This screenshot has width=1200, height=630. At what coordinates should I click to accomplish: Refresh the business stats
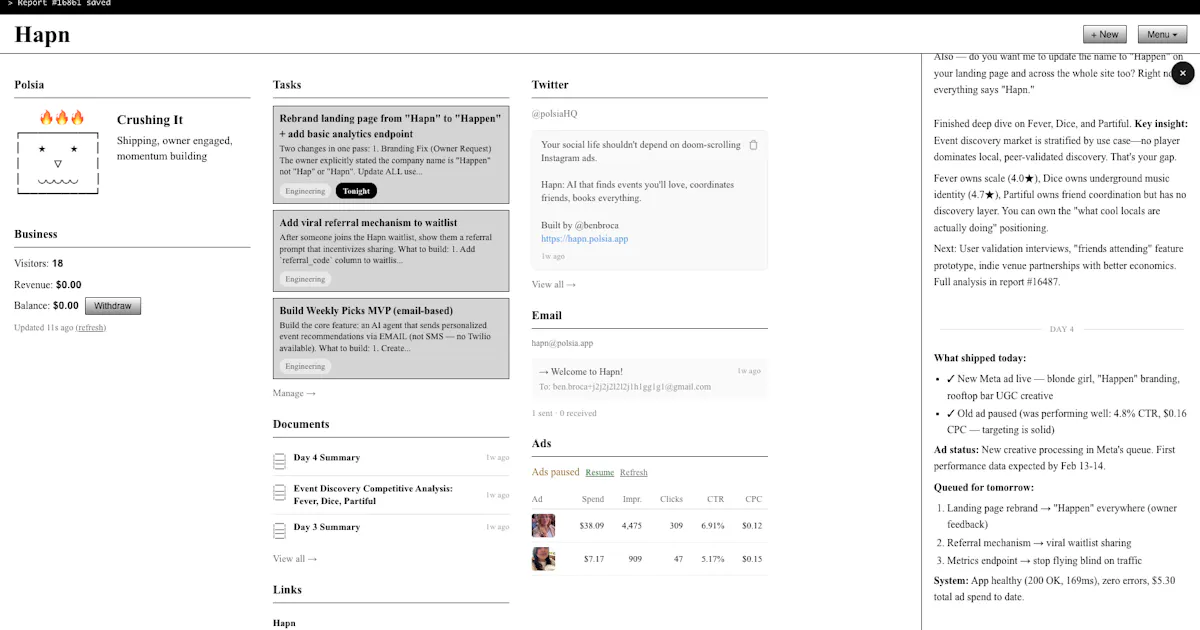[x=91, y=328]
